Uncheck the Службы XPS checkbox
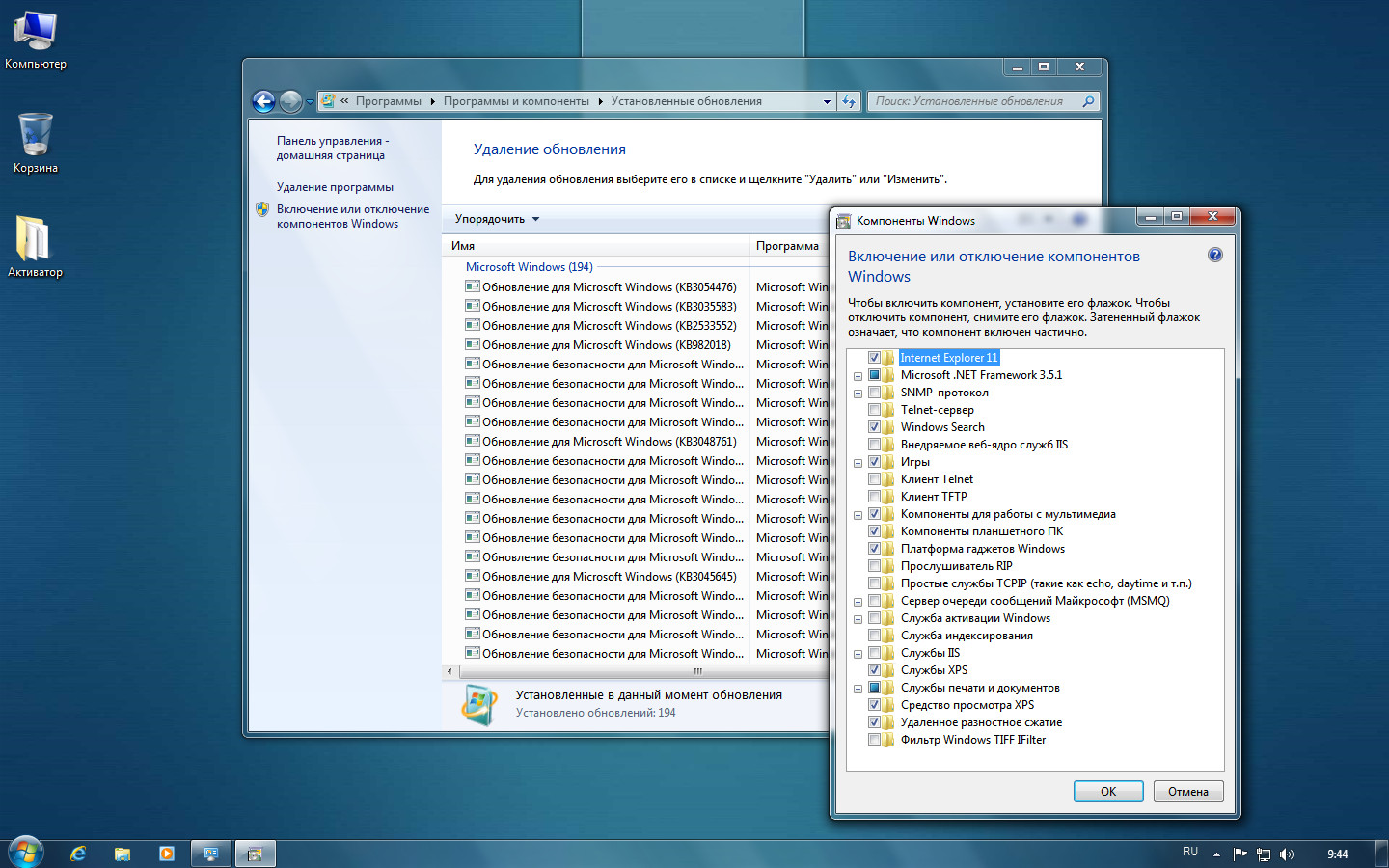Image resolution: width=1389 pixels, height=868 pixels. (874, 670)
